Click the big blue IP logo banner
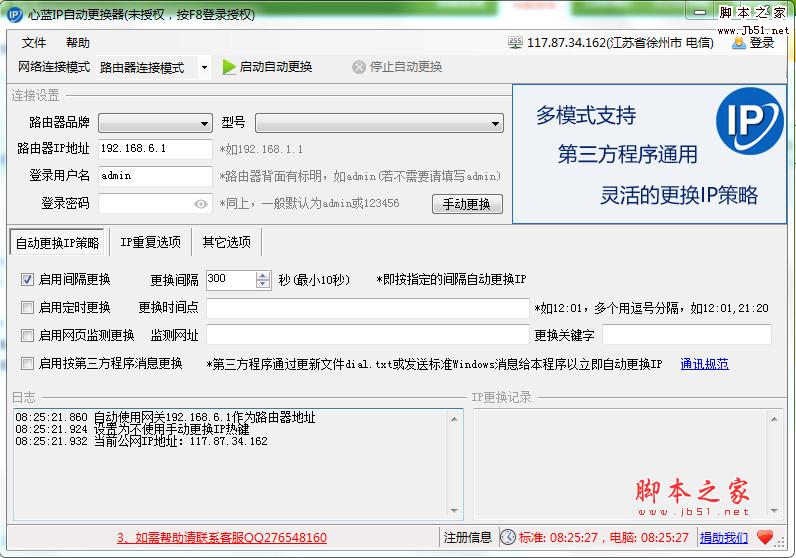 749,121
